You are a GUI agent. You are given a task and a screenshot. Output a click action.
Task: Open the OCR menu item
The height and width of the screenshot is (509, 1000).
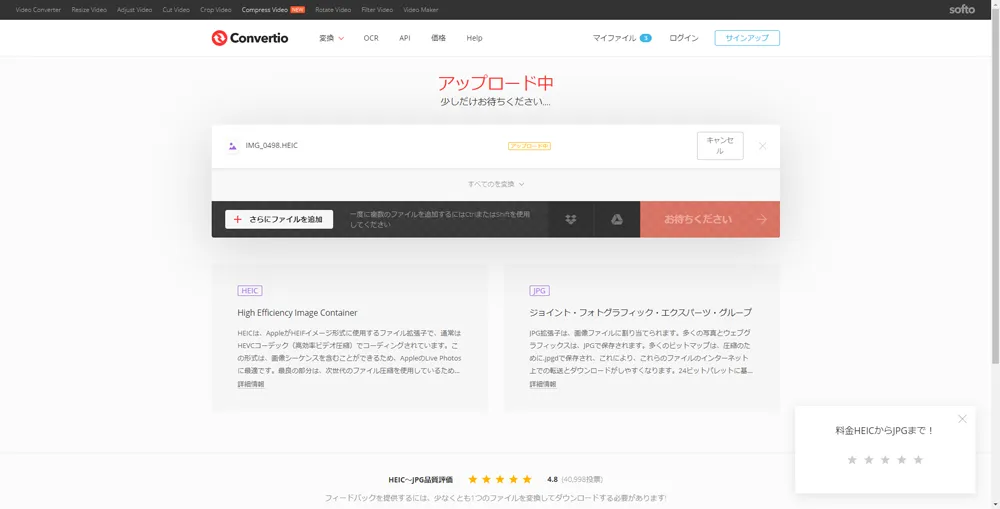point(371,38)
